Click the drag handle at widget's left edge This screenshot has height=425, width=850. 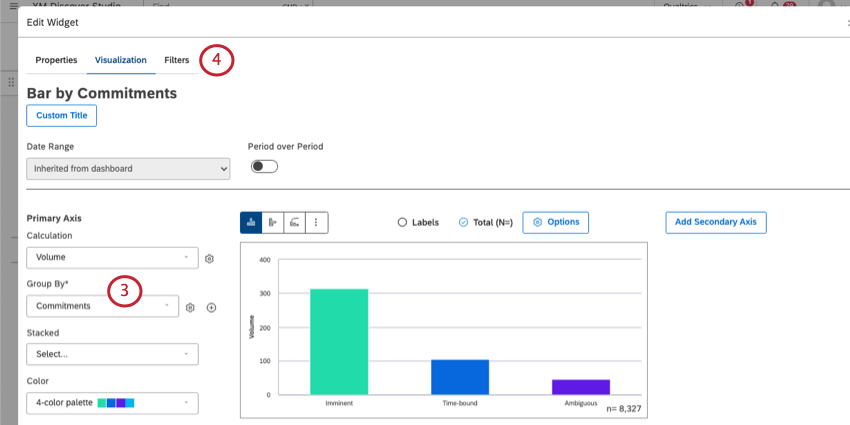11,82
